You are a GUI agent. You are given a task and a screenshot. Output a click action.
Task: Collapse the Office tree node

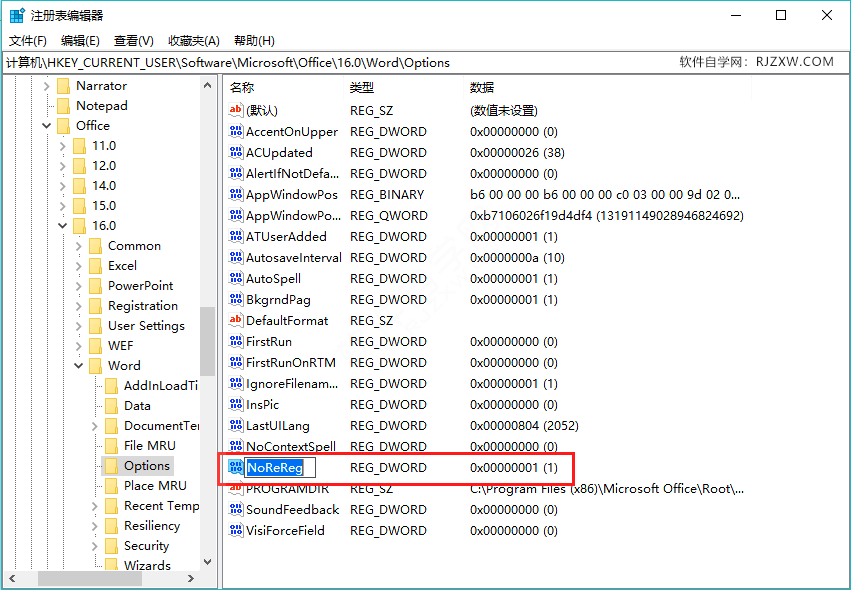(46, 125)
